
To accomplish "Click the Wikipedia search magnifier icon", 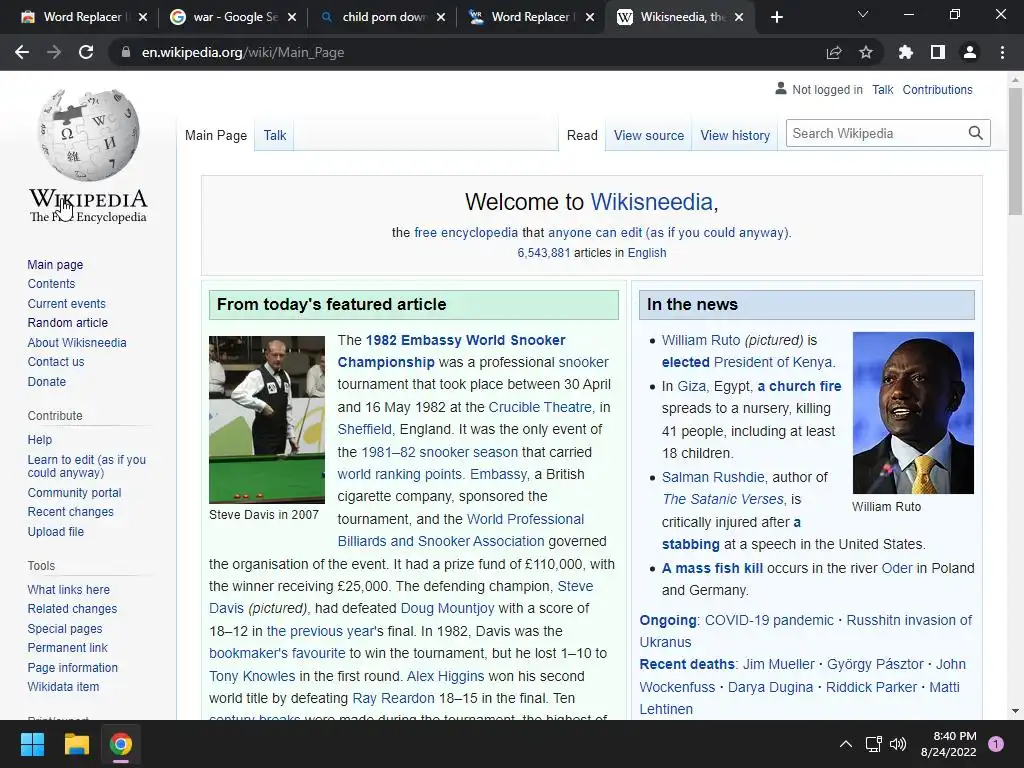I will pyautogui.click(x=976, y=133).
